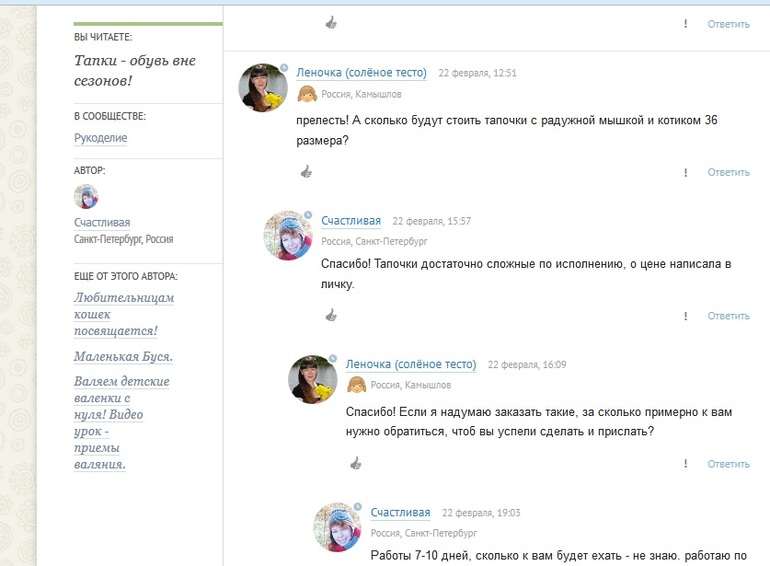The width and height of the screenshot is (770, 566).
Task: Click Леночка's avatar on 12:51 comment
Action: [263, 87]
